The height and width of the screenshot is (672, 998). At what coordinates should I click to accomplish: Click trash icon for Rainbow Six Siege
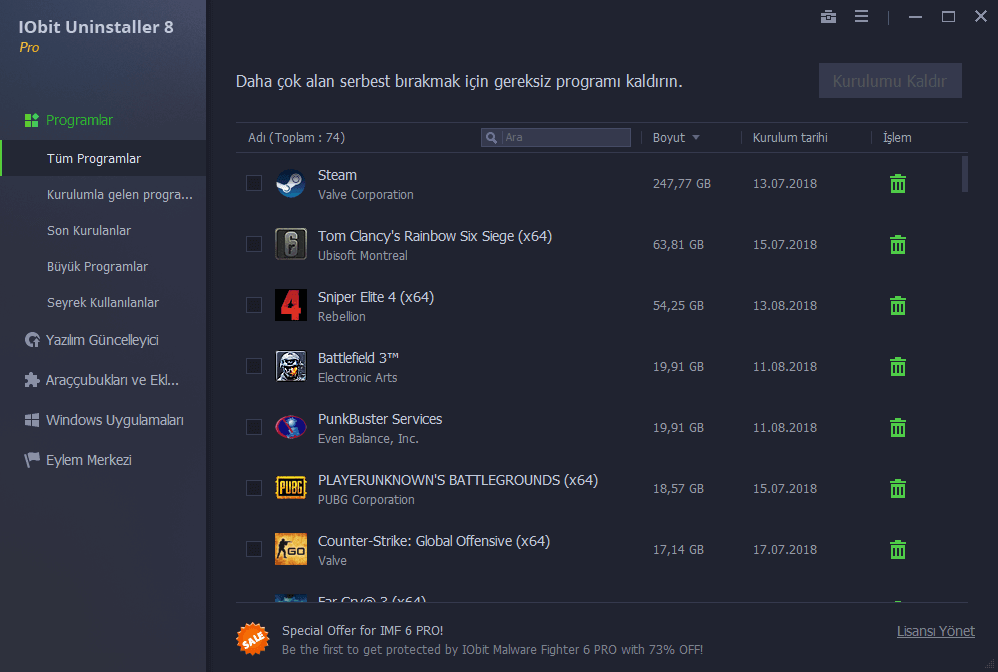(897, 245)
